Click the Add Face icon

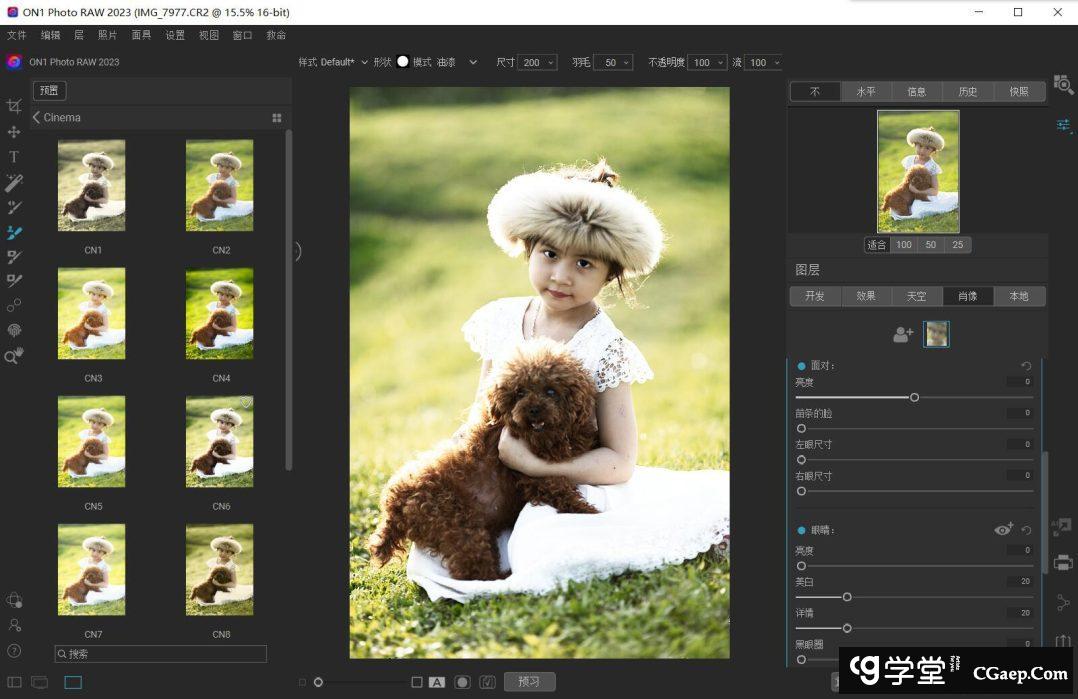tap(903, 335)
